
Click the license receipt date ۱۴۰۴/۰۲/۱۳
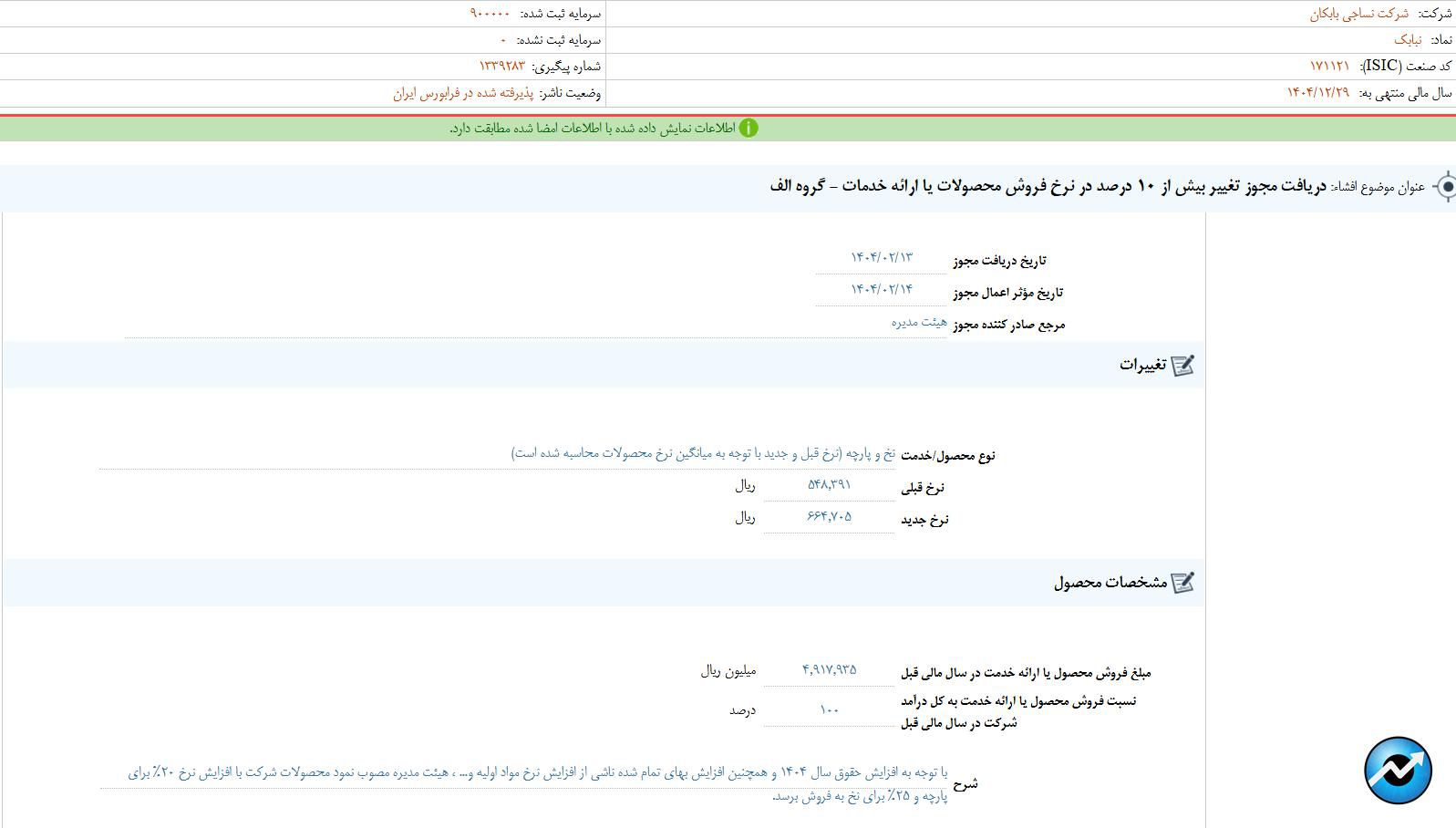[882, 258]
